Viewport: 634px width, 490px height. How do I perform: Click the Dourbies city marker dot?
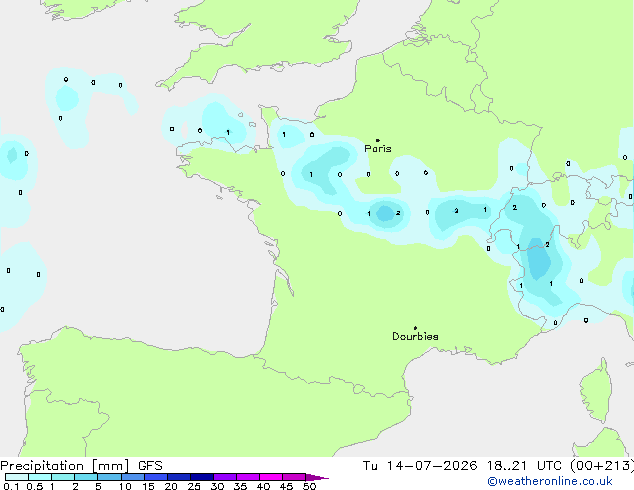415,328
